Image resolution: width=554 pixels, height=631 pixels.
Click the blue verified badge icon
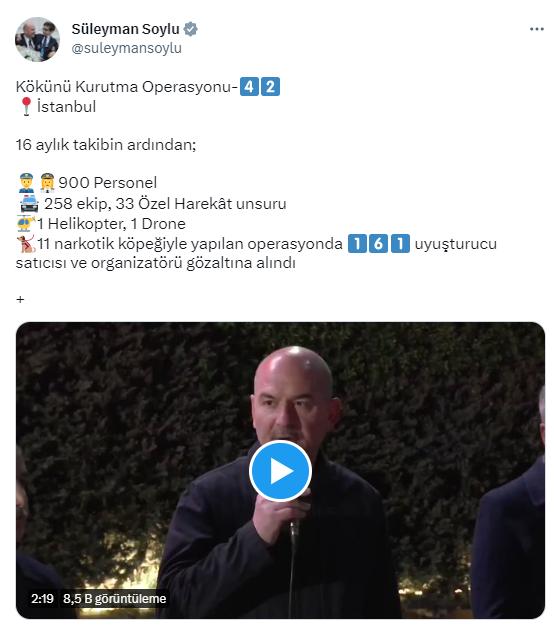click(x=190, y=29)
